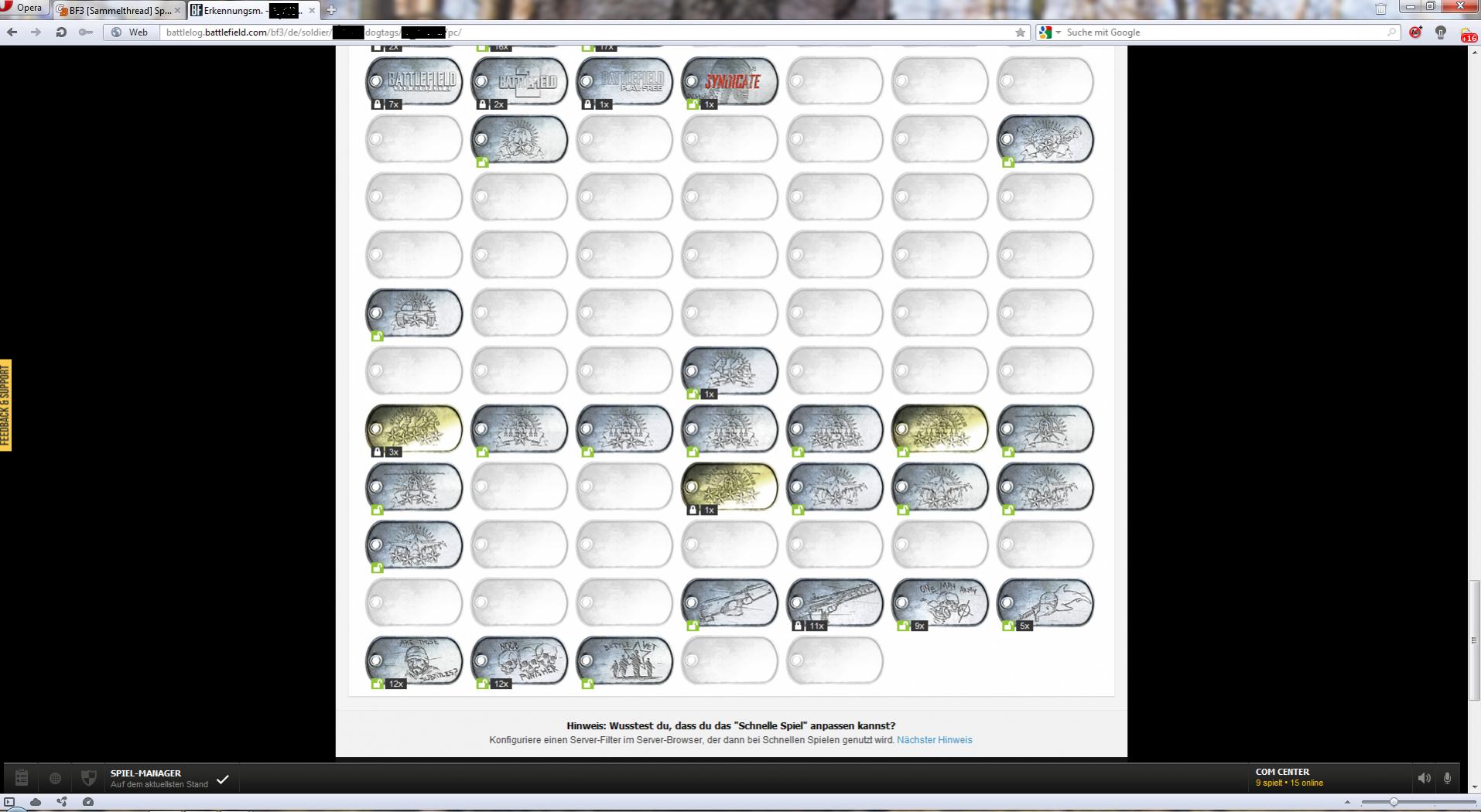The image size is (1481, 812).
Task: Select the gold dog tag marked 1x with lock
Action: [x=730, y=487]
